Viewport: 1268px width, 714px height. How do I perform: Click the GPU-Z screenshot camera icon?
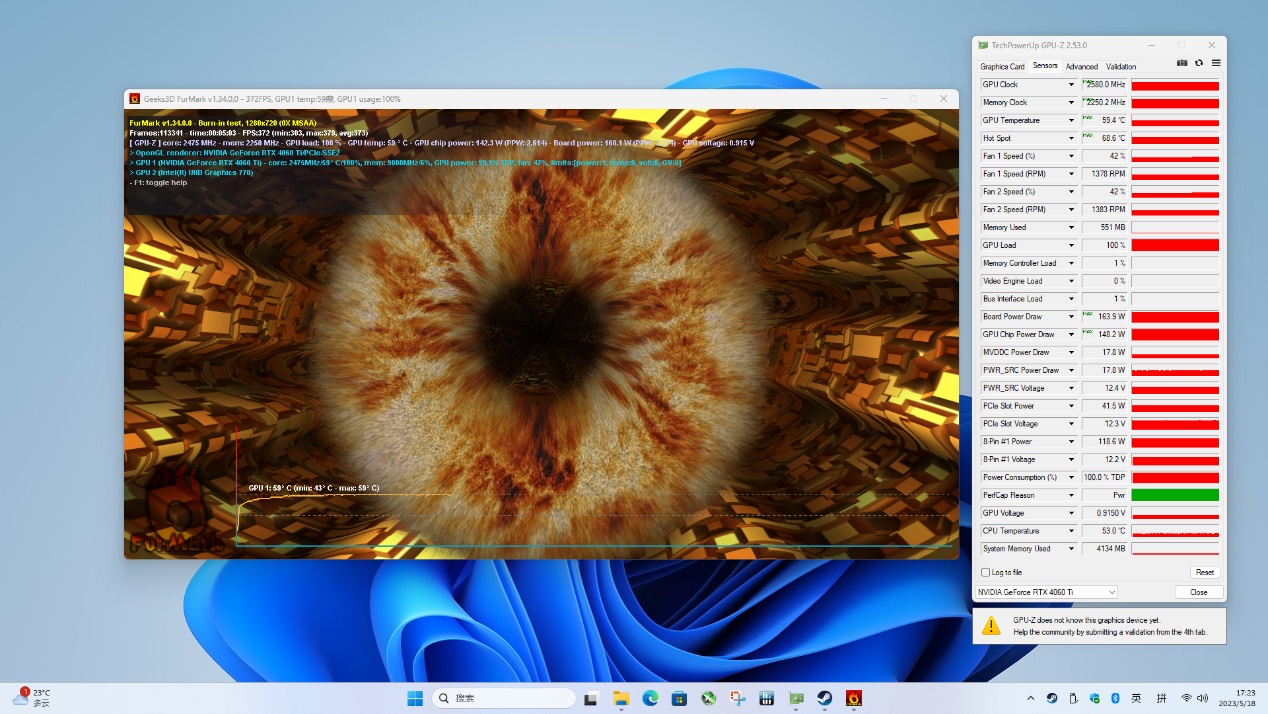coord(1182,63)
